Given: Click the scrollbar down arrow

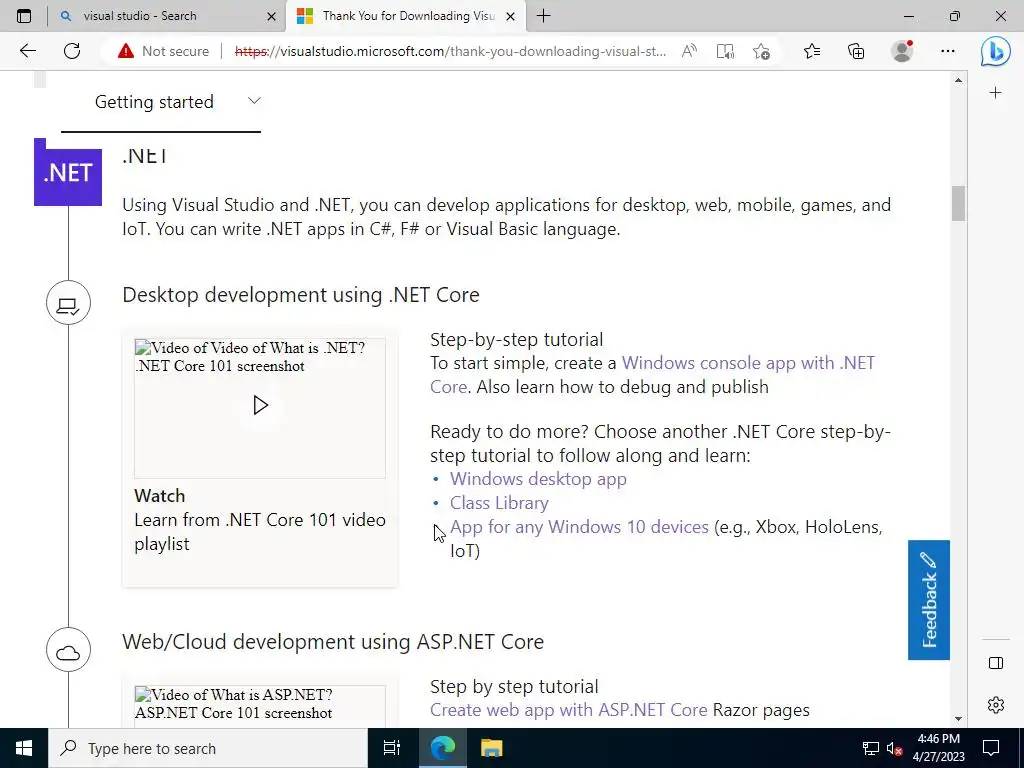Looking at the screenshot, I should click(x=958, y=718).
